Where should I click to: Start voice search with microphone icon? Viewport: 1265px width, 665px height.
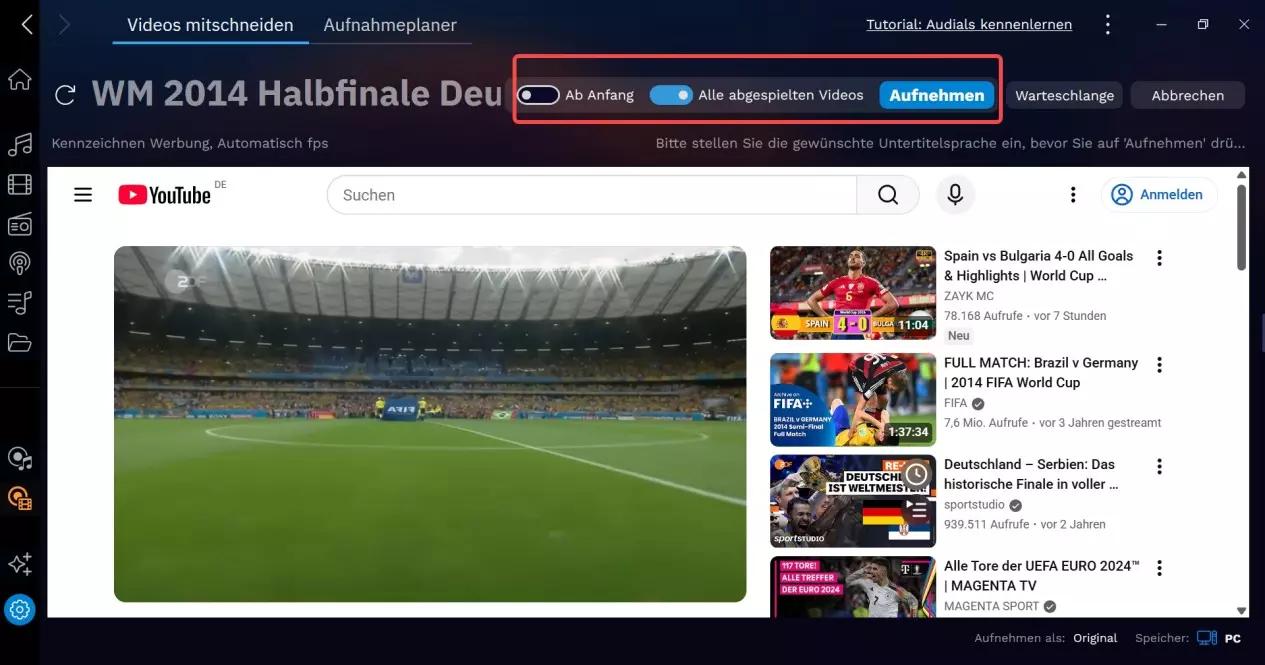(x=955, y=195)
